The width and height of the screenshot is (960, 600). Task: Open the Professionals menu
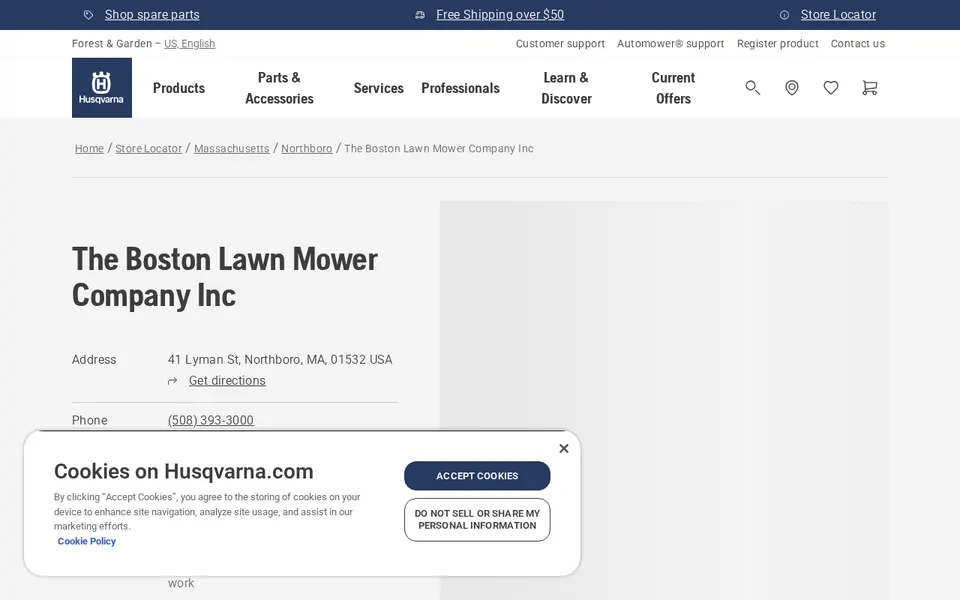(460, 88)
